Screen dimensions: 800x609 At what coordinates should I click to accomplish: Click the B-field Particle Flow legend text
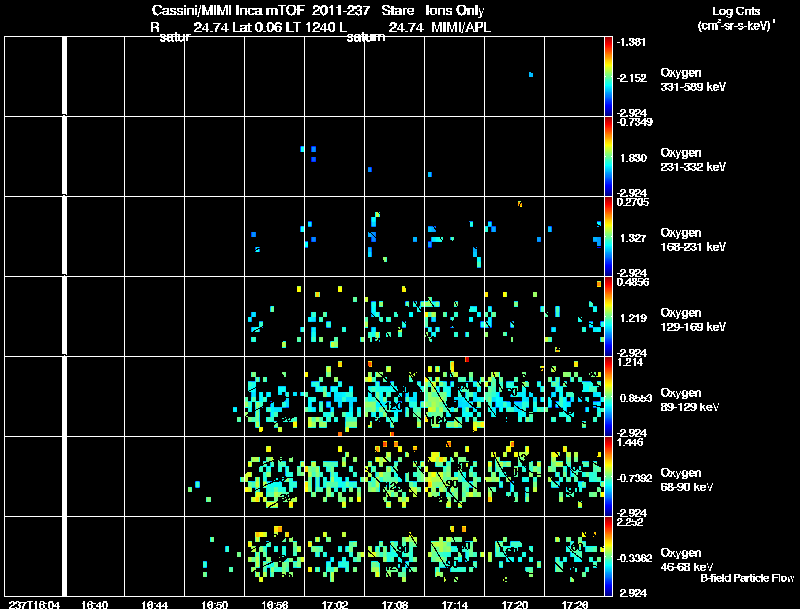coord(747,578)
